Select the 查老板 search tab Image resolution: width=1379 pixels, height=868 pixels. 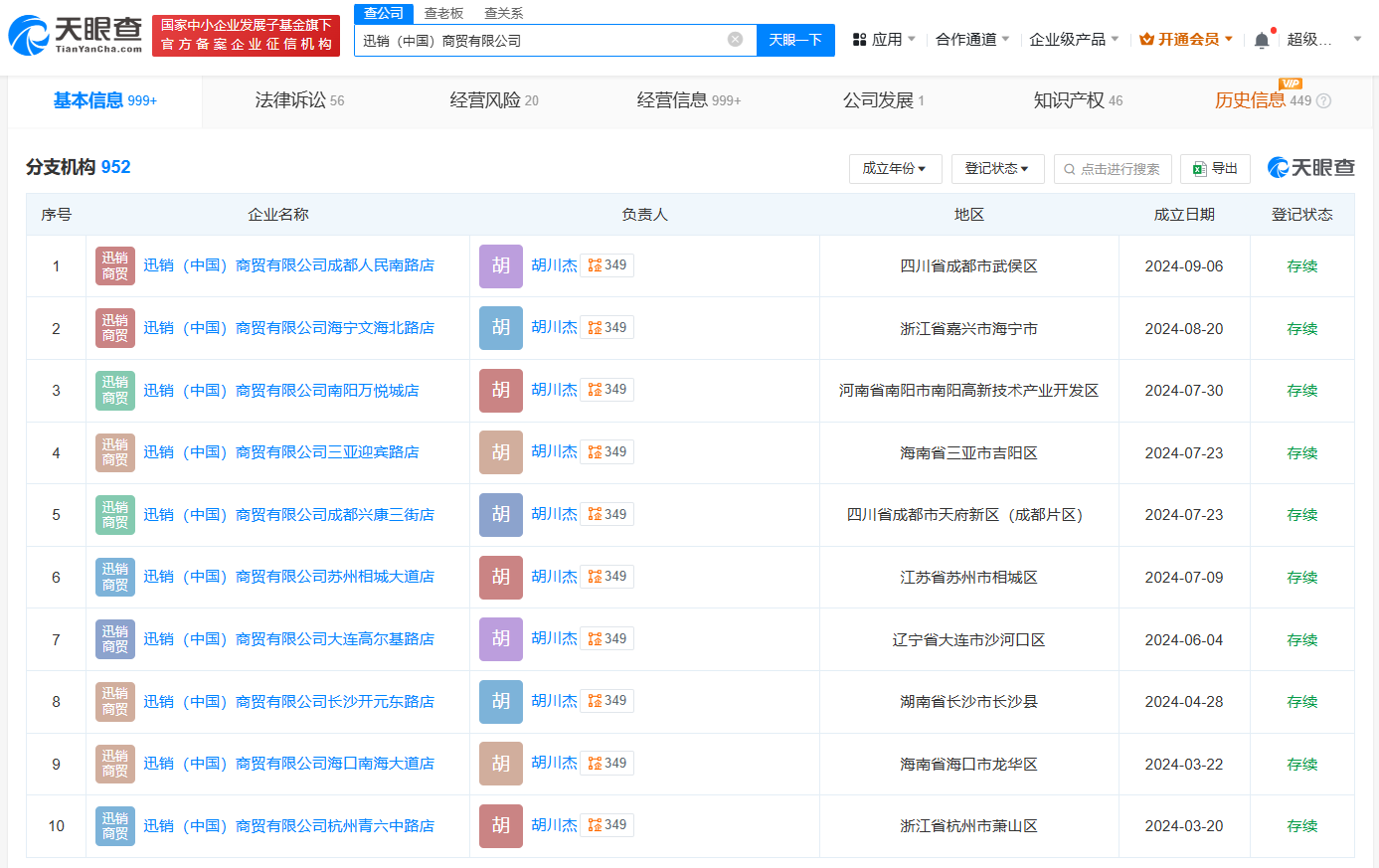[443, 13]
